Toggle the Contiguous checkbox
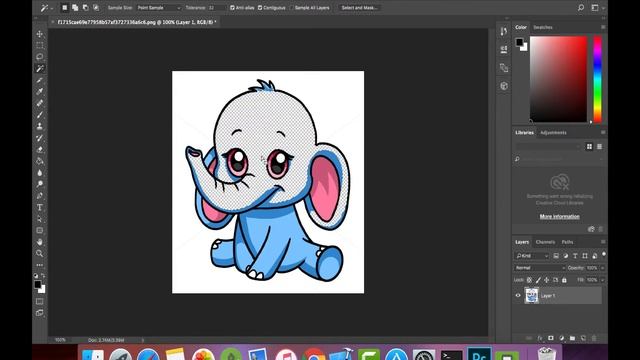The width and height of the screenshot is (640, 360). pyautogui.click(x=260, y=8)
